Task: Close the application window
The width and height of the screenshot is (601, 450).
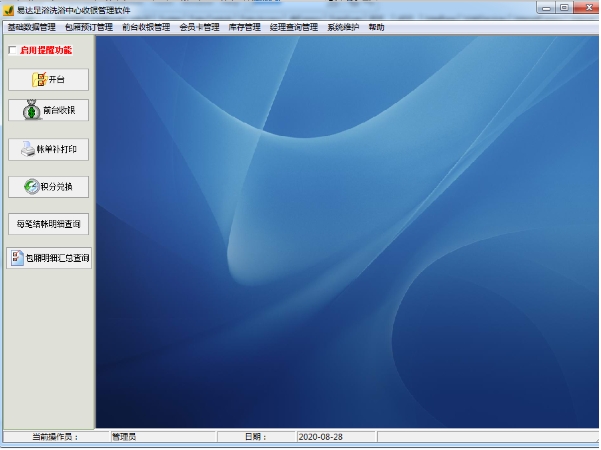Action: tap(587, 8)
